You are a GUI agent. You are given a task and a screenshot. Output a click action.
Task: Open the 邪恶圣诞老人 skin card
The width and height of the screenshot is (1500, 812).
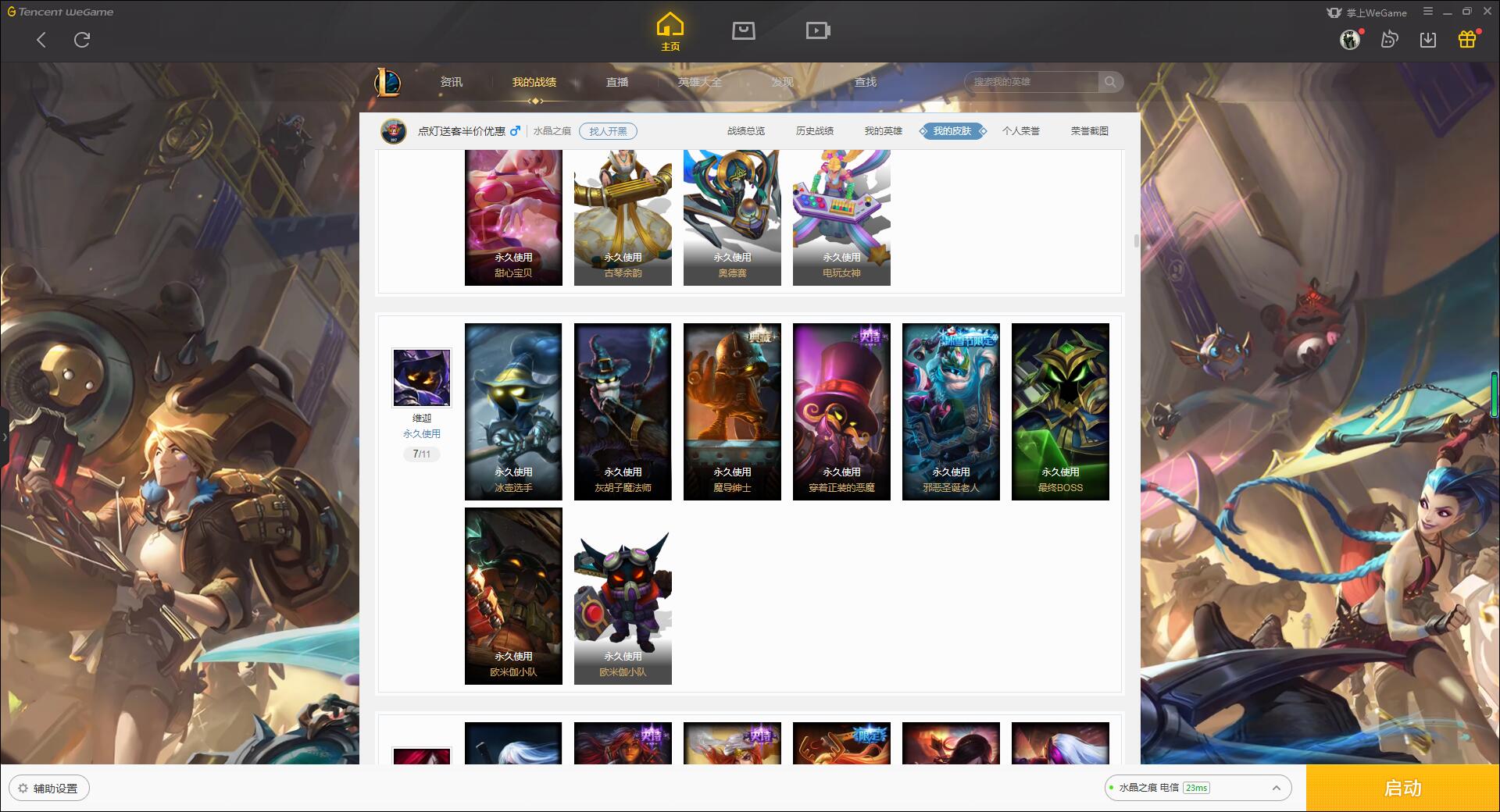(x=951, y=411)
